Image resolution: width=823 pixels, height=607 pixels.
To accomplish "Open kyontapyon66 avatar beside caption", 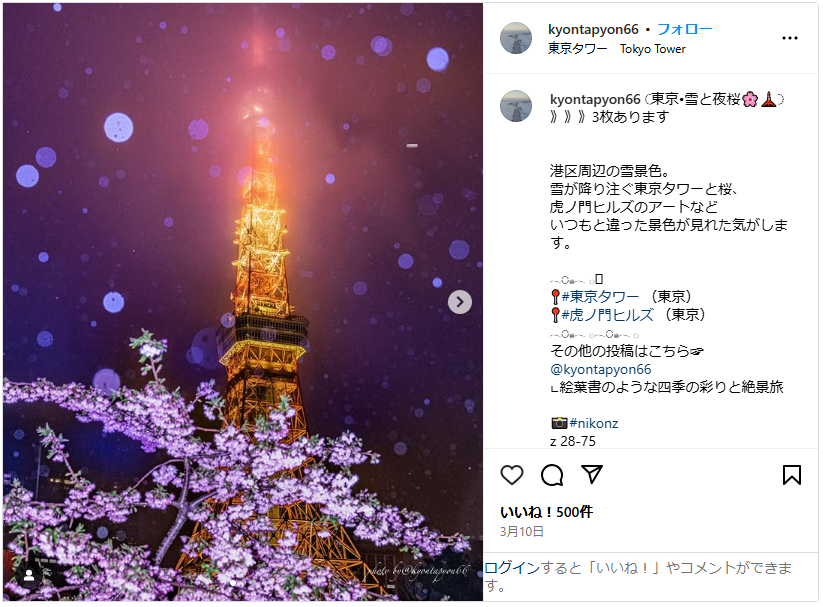I will pos(516,106).
